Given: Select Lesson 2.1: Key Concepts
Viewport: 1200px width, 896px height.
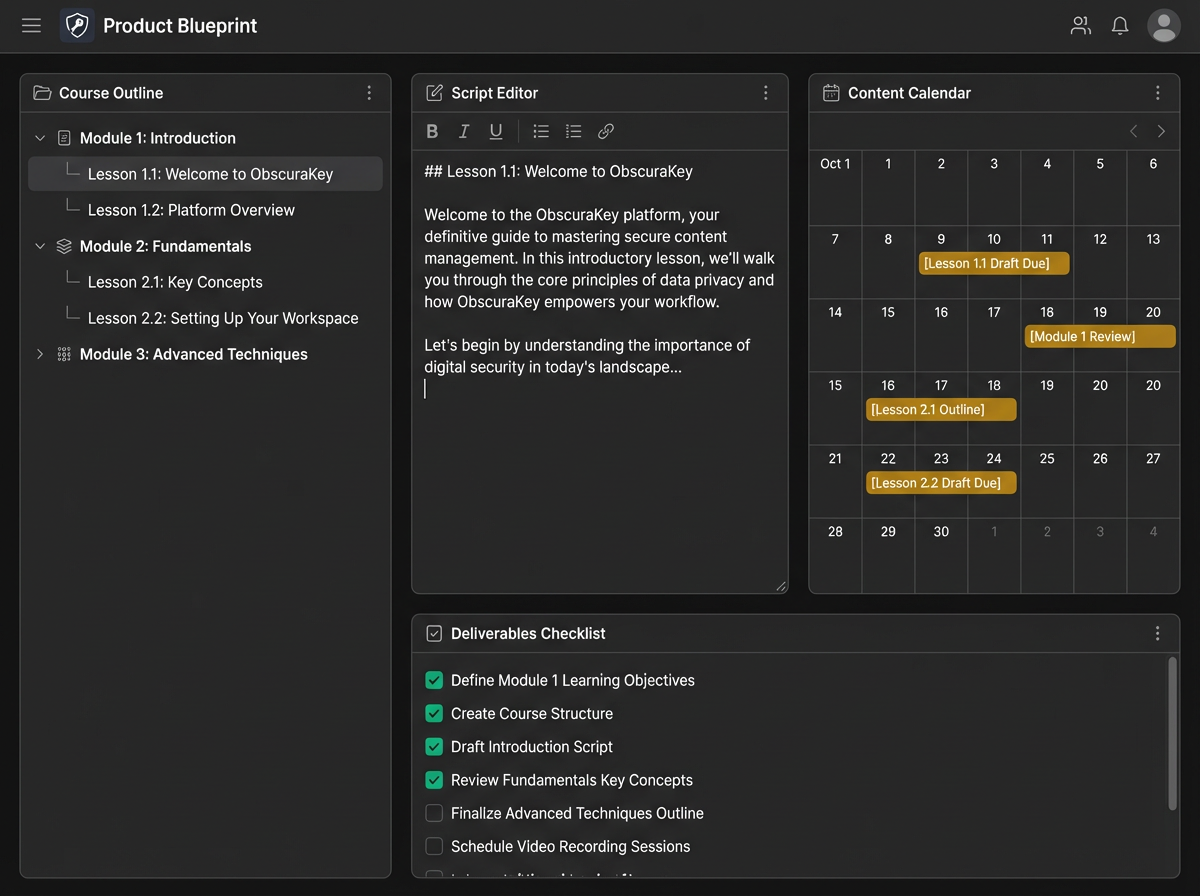Looking at the screenshot, I should point(174,282).
